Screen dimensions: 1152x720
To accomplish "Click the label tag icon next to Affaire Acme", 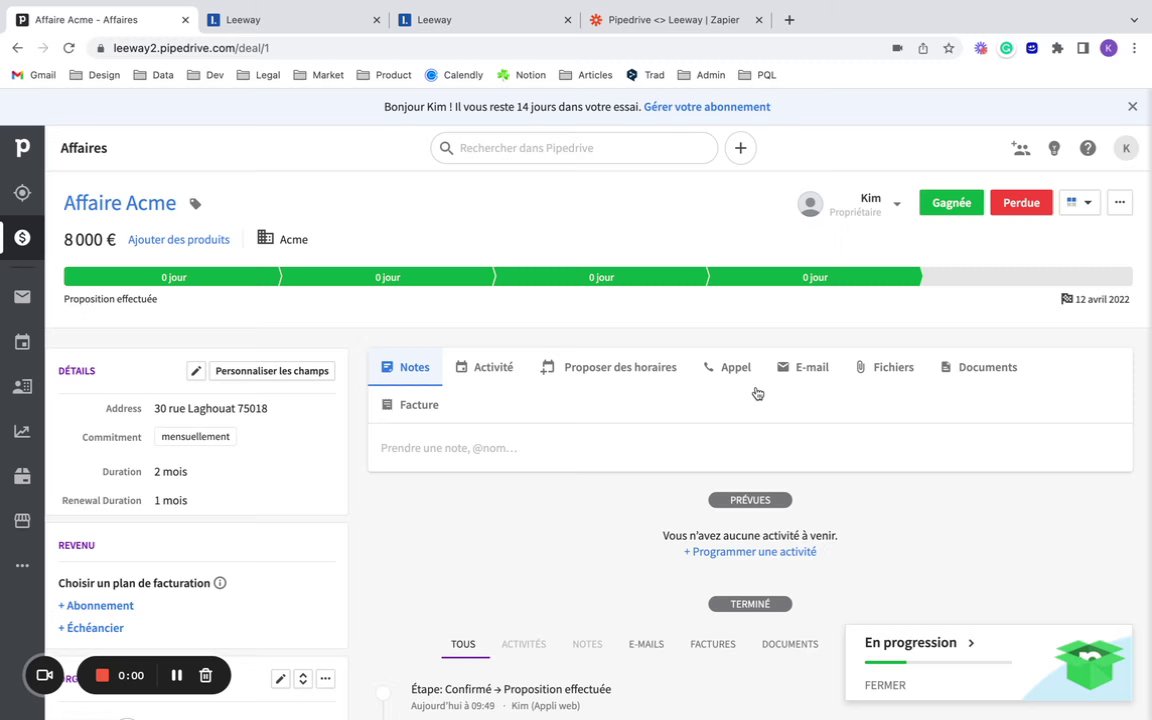I will point(195,204).
